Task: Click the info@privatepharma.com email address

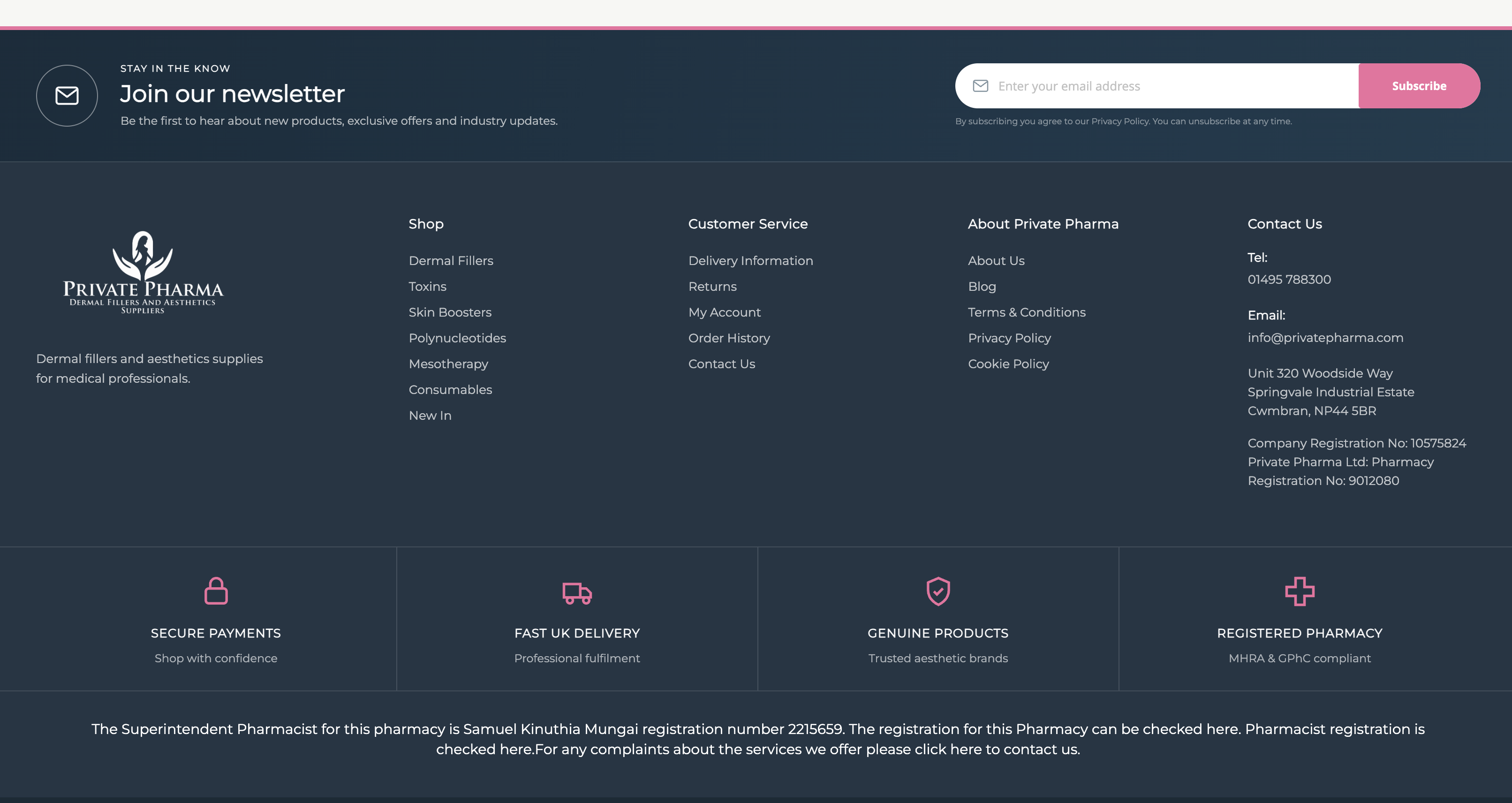Action: [1325, 338]
